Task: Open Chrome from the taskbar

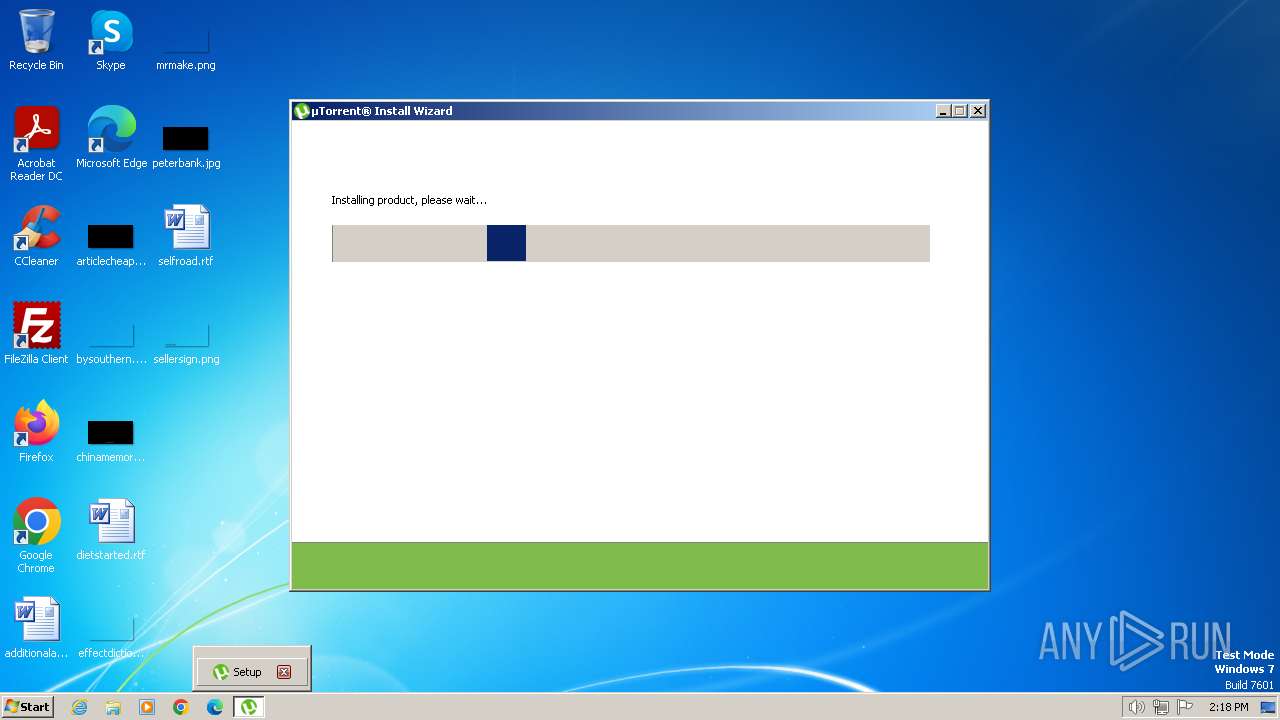Action: click(x=181, y=707)
